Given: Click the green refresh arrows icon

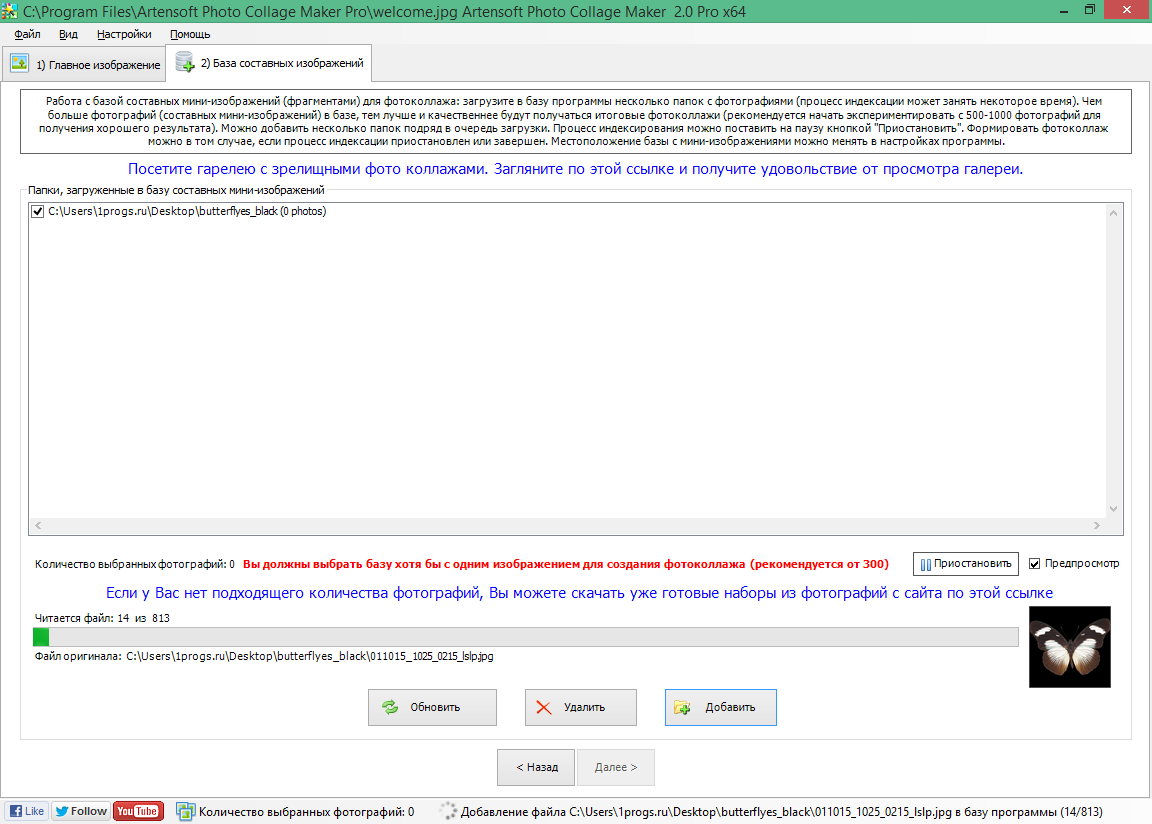Looking at the screenshot, I should pos(390,707).
